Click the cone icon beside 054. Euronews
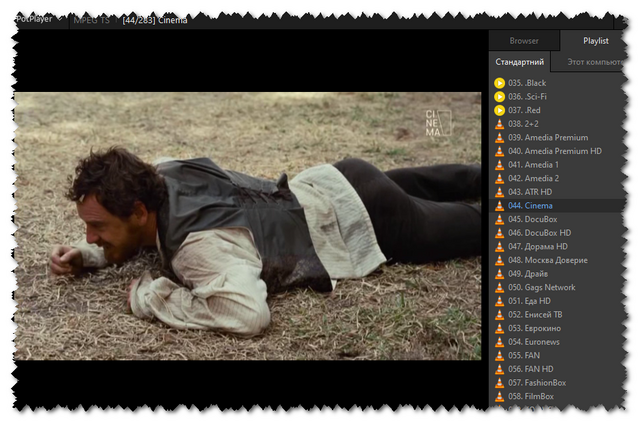 coord(500,342)
